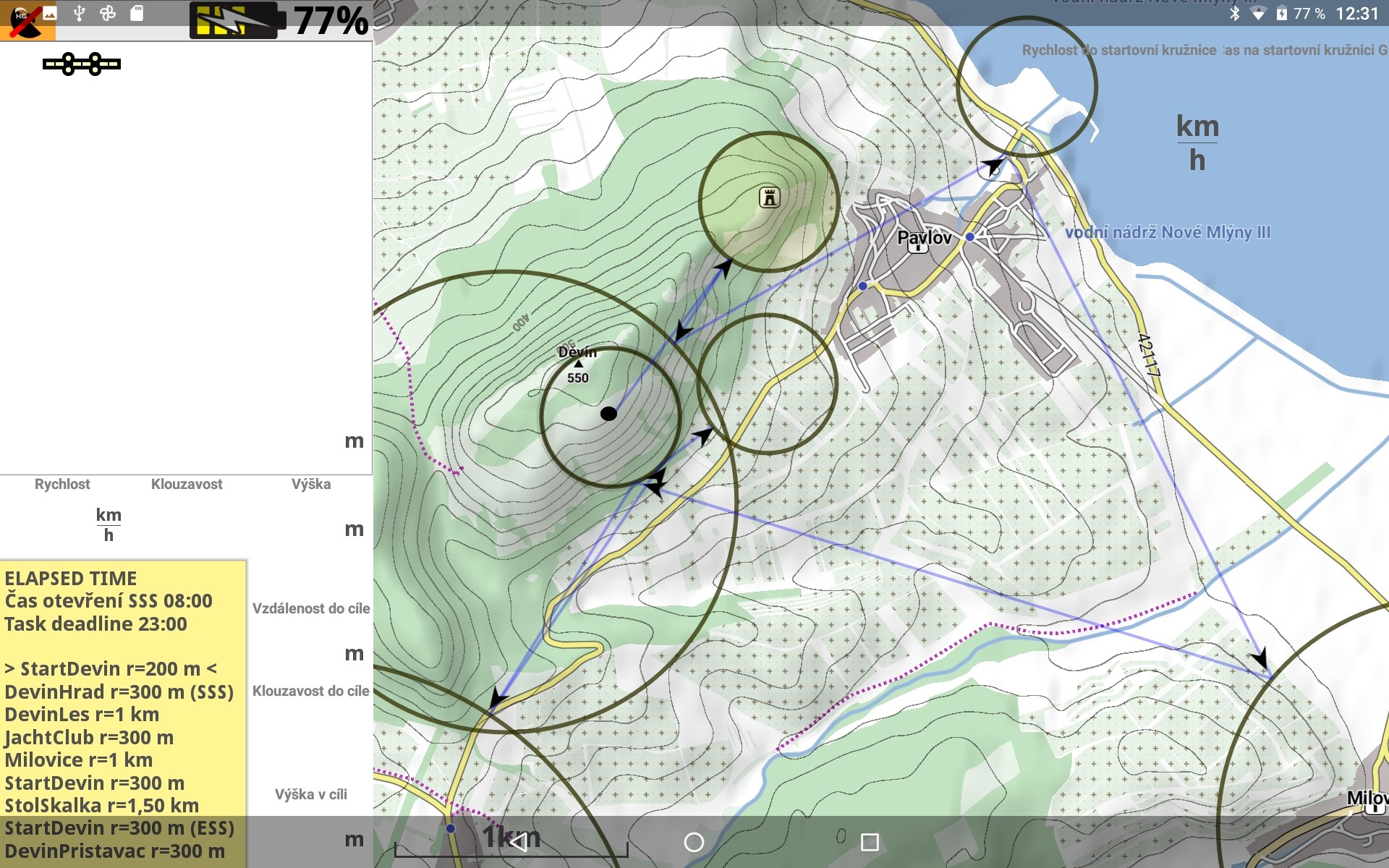Tap the 421-17 road label
This screenshot has width=1389, height=868.
click(x=1149, y=354)
